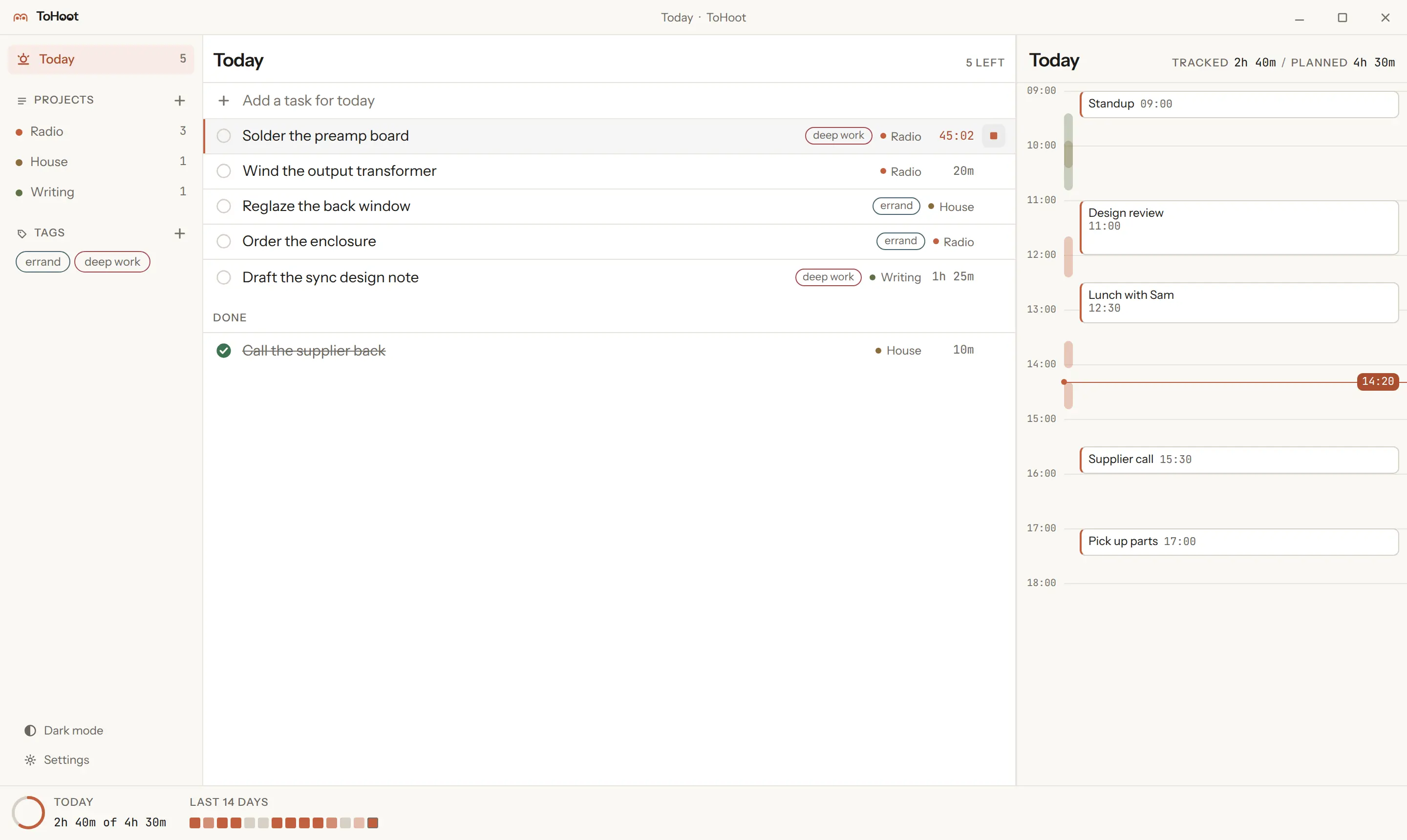Image resolution: width=1407 pixels, height=840 pixels.
Task: Mark Draft the sync design note done
Action: [x=224, y=277]
